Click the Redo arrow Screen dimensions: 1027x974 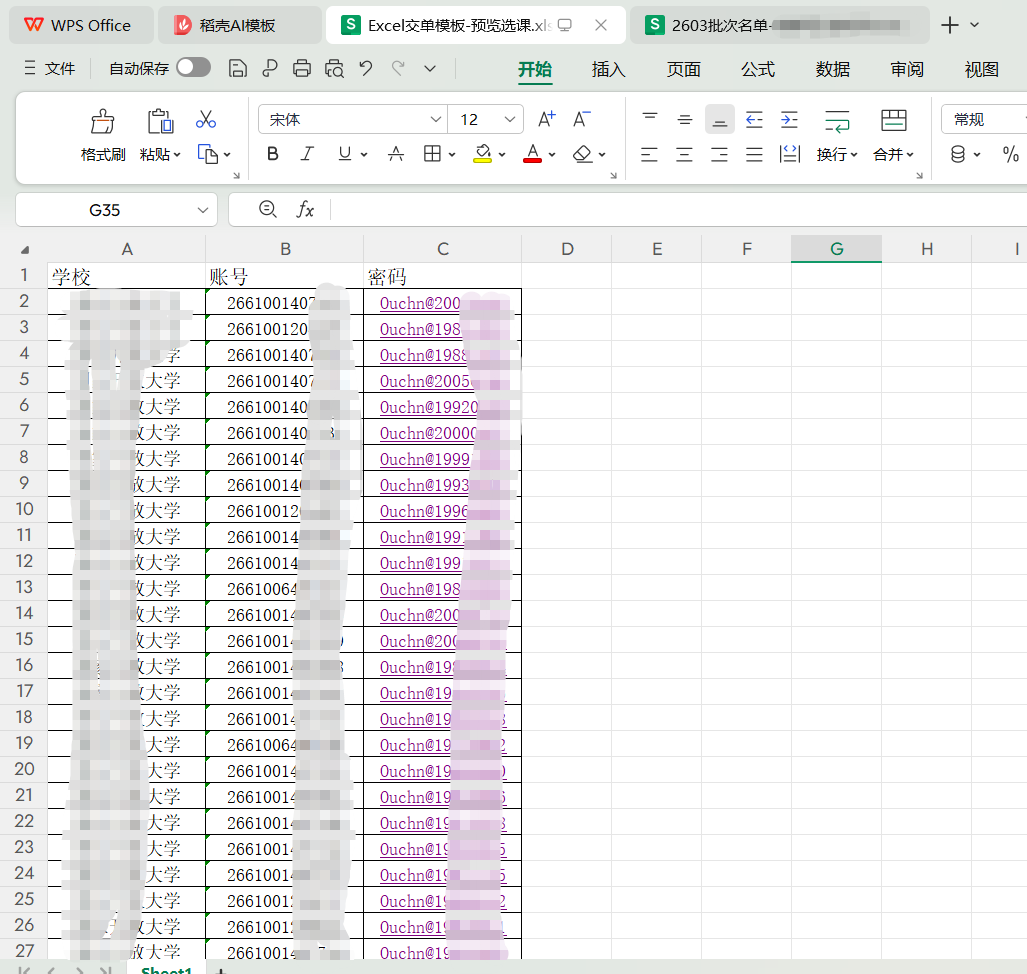click(x=398, y=68)
